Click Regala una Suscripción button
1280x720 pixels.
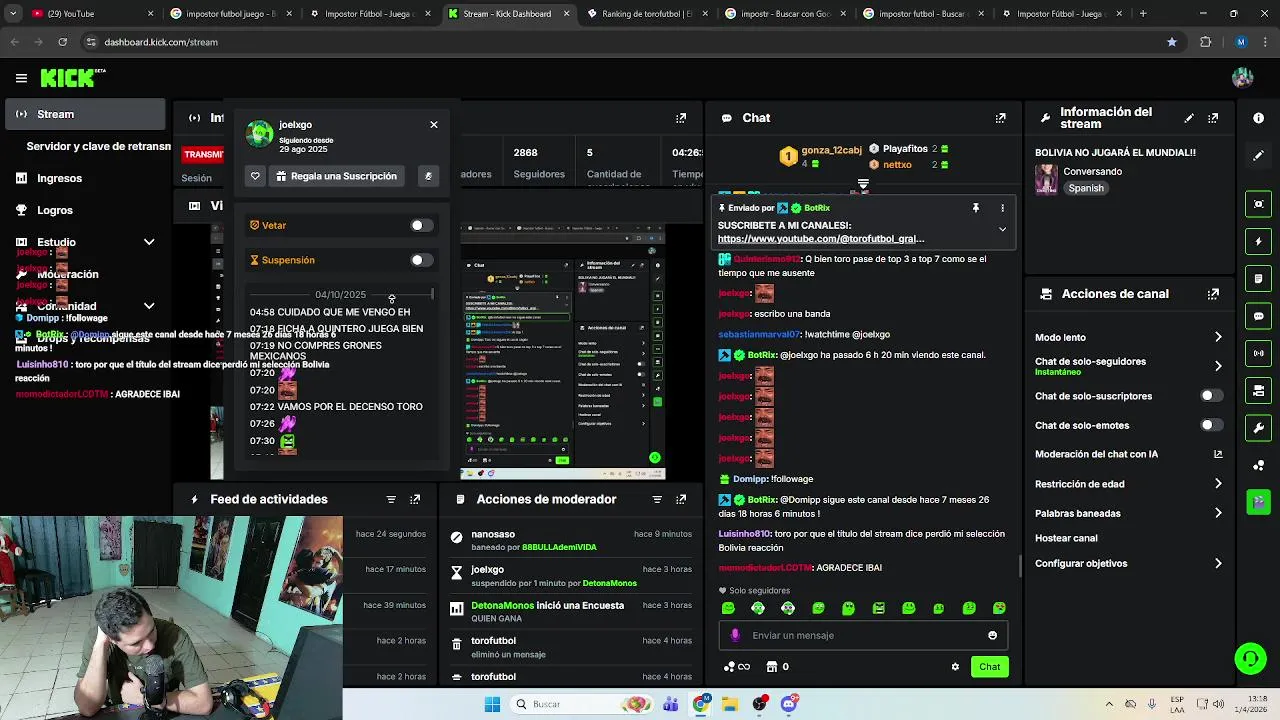pyautogui.click(x=337, y=176)
